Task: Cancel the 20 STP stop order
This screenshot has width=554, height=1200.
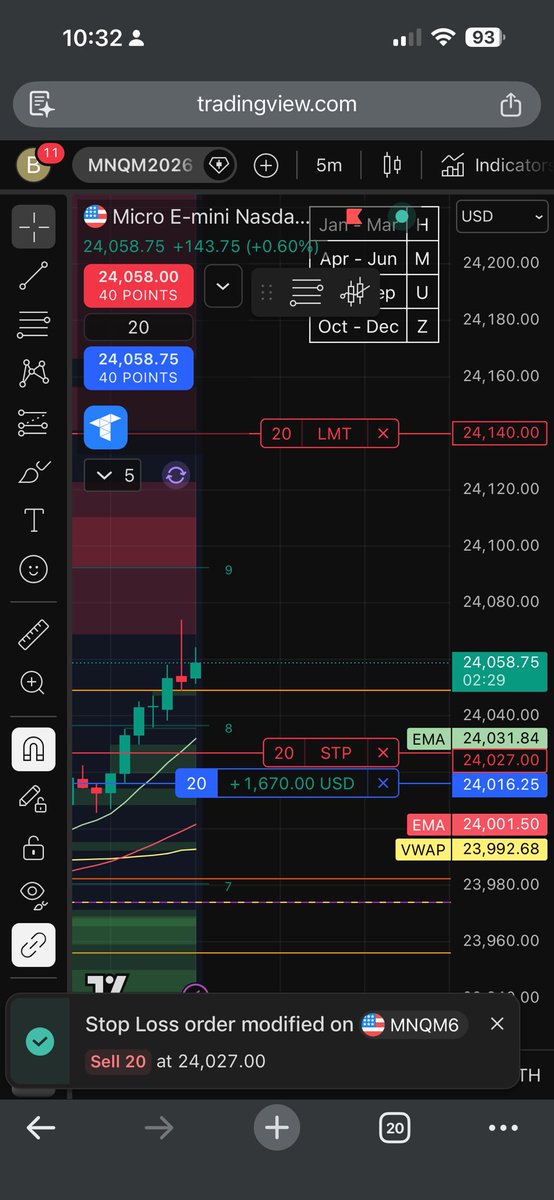Action: tap(383, 753)
